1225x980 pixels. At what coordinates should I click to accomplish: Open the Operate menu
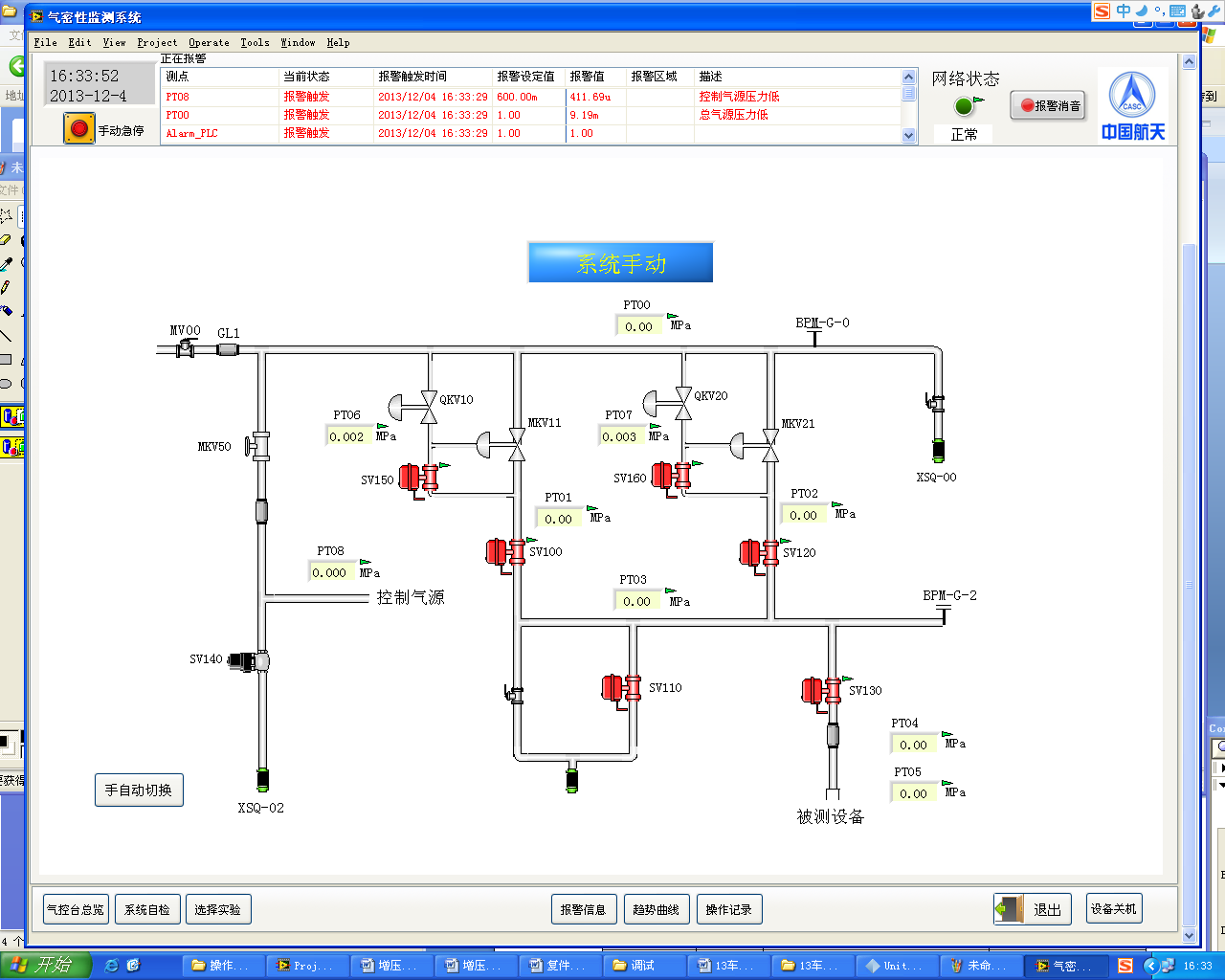click(209, 42)
